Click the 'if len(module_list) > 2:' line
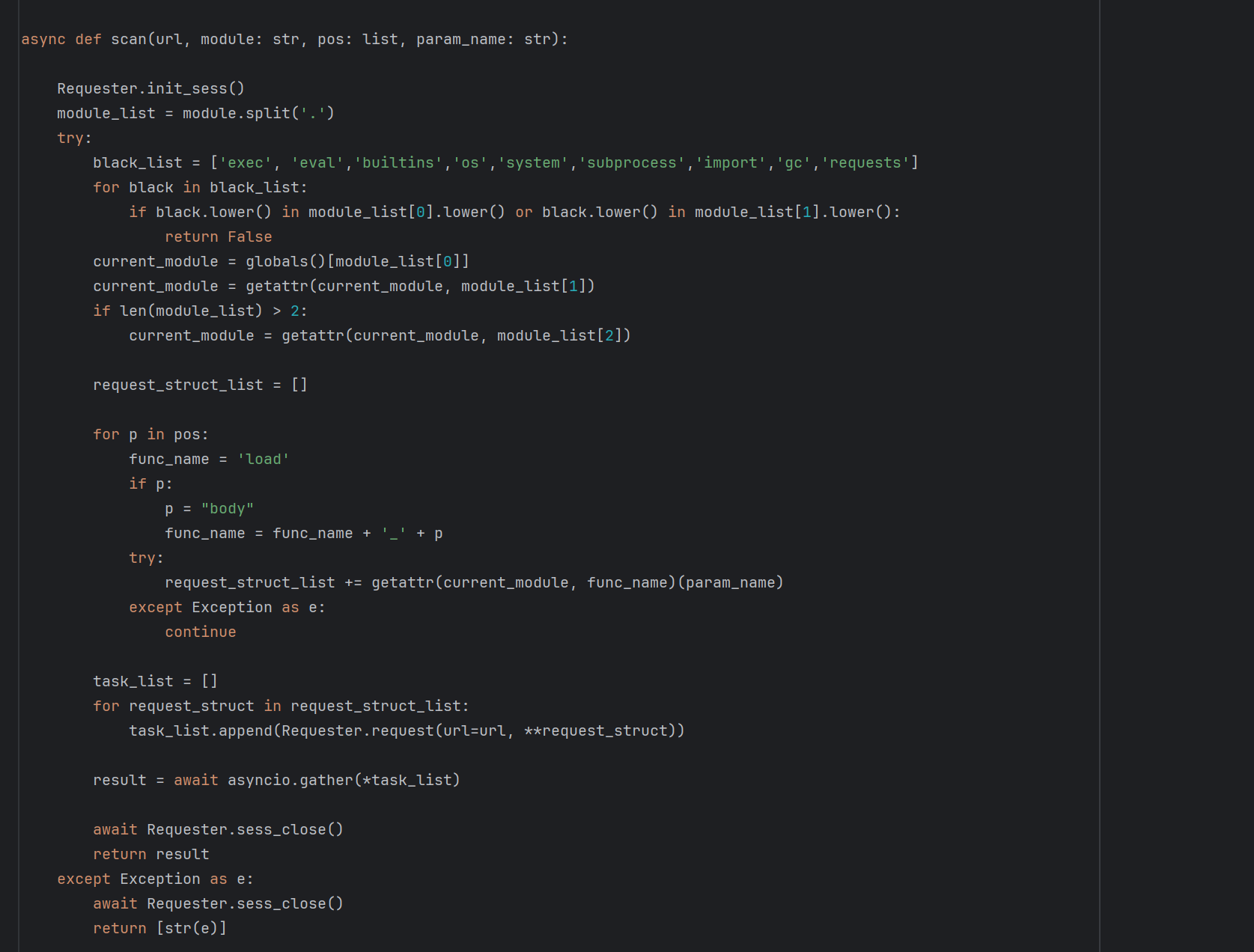1254x952 pixels. tap(200, 311)
